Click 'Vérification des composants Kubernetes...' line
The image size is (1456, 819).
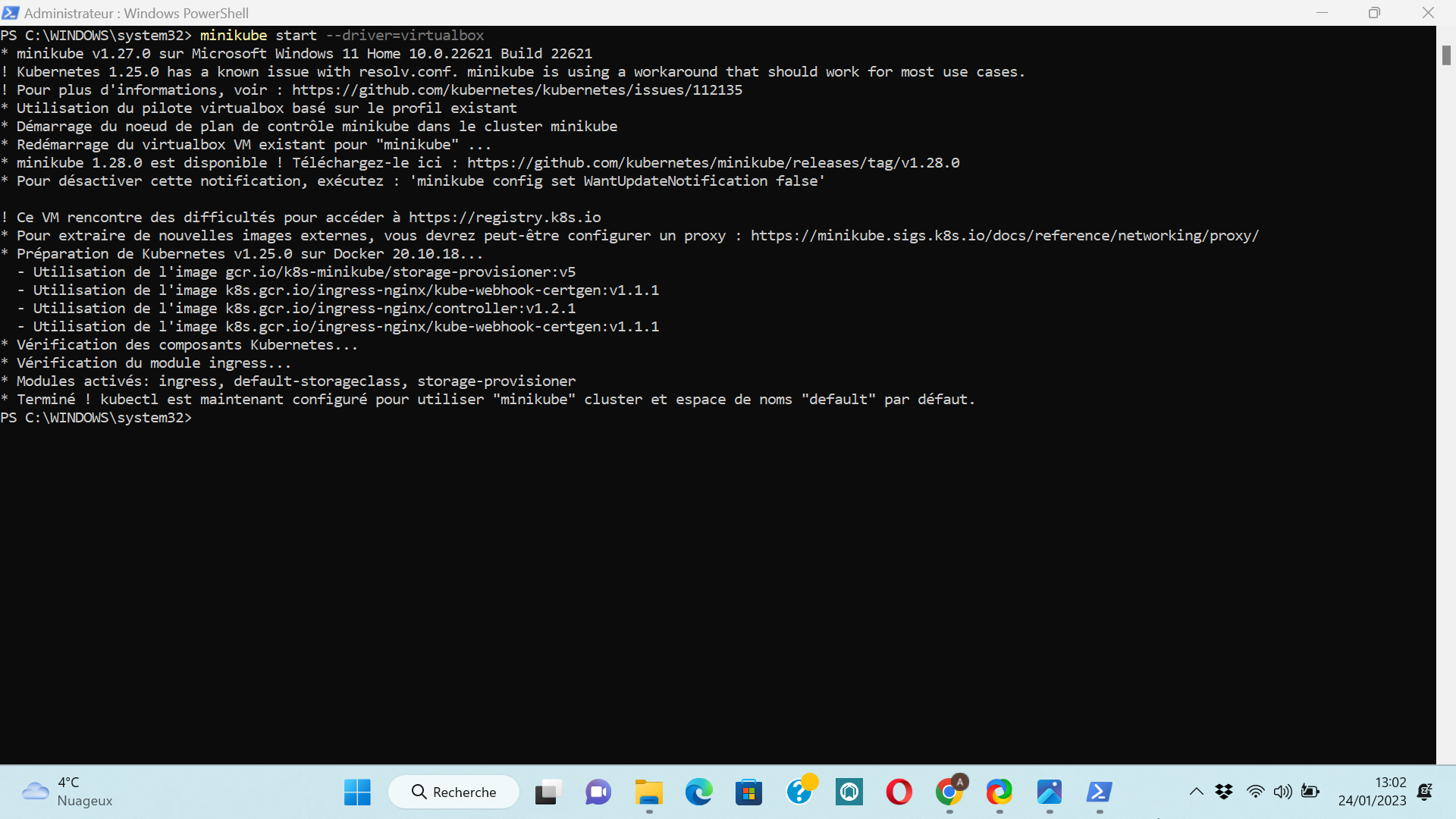(x=179, y=345)
